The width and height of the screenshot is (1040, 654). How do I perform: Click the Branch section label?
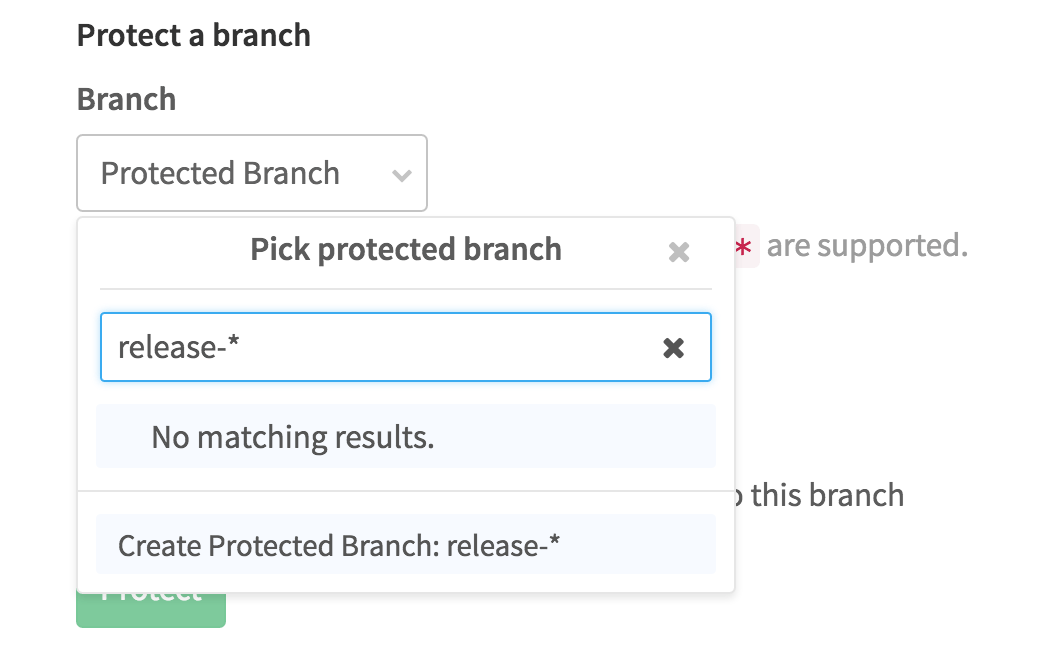[126, 98]
